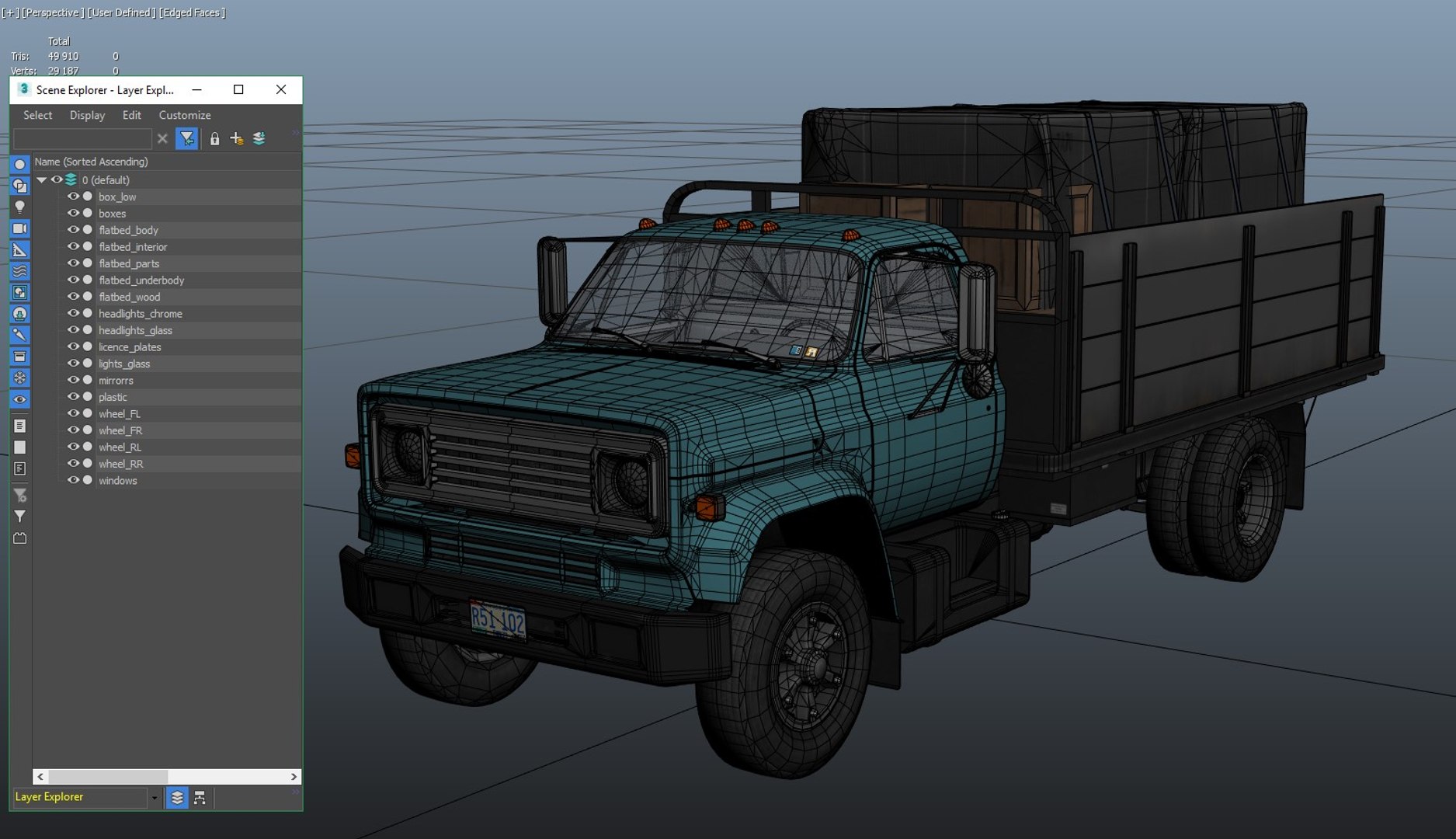Hide wheel_FL via its eye icon
This screenshot has width=1456, height=839.
[x=73, y=413]
